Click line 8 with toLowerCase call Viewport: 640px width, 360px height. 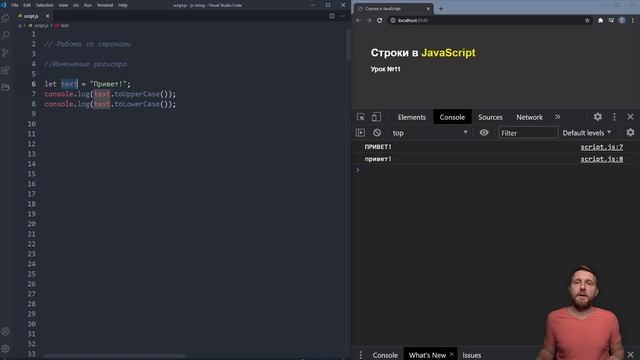point(110,104)
